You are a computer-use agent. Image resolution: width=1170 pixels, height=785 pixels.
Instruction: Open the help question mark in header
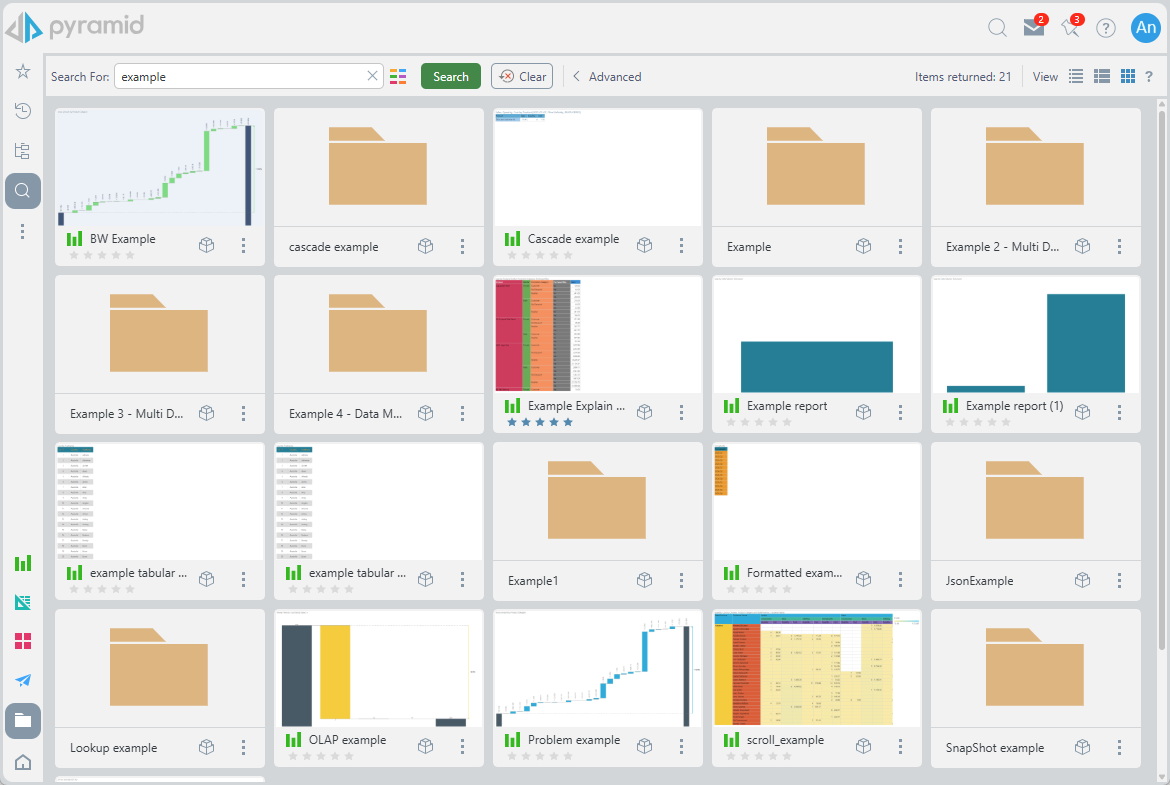pyautogui.click(x=1105, y=28)
